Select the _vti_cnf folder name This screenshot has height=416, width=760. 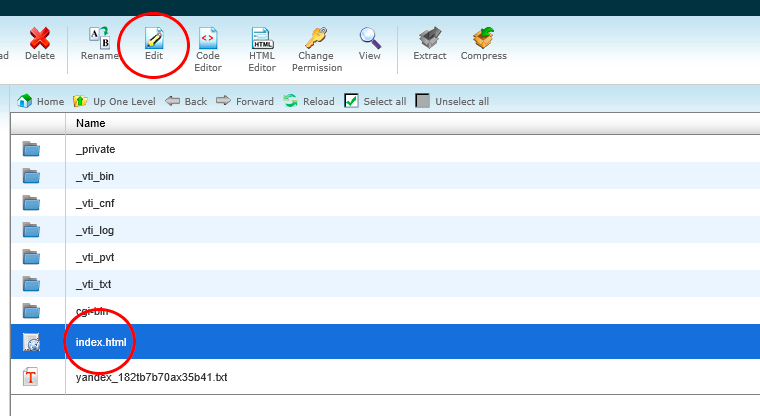tap(95, 204)
